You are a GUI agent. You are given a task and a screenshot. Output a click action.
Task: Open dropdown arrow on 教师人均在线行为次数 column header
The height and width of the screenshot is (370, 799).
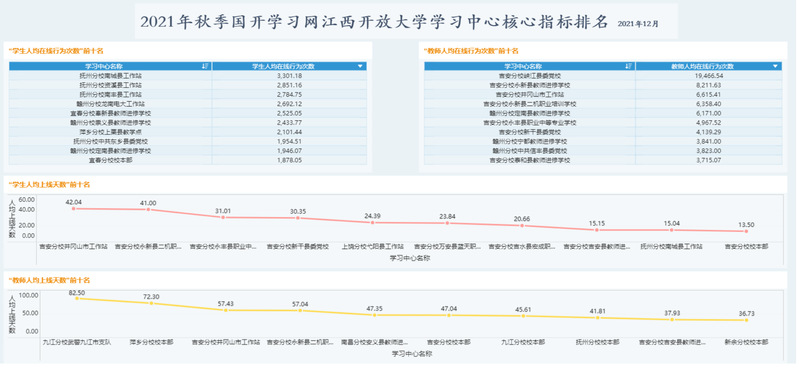[x=776, y=66]
